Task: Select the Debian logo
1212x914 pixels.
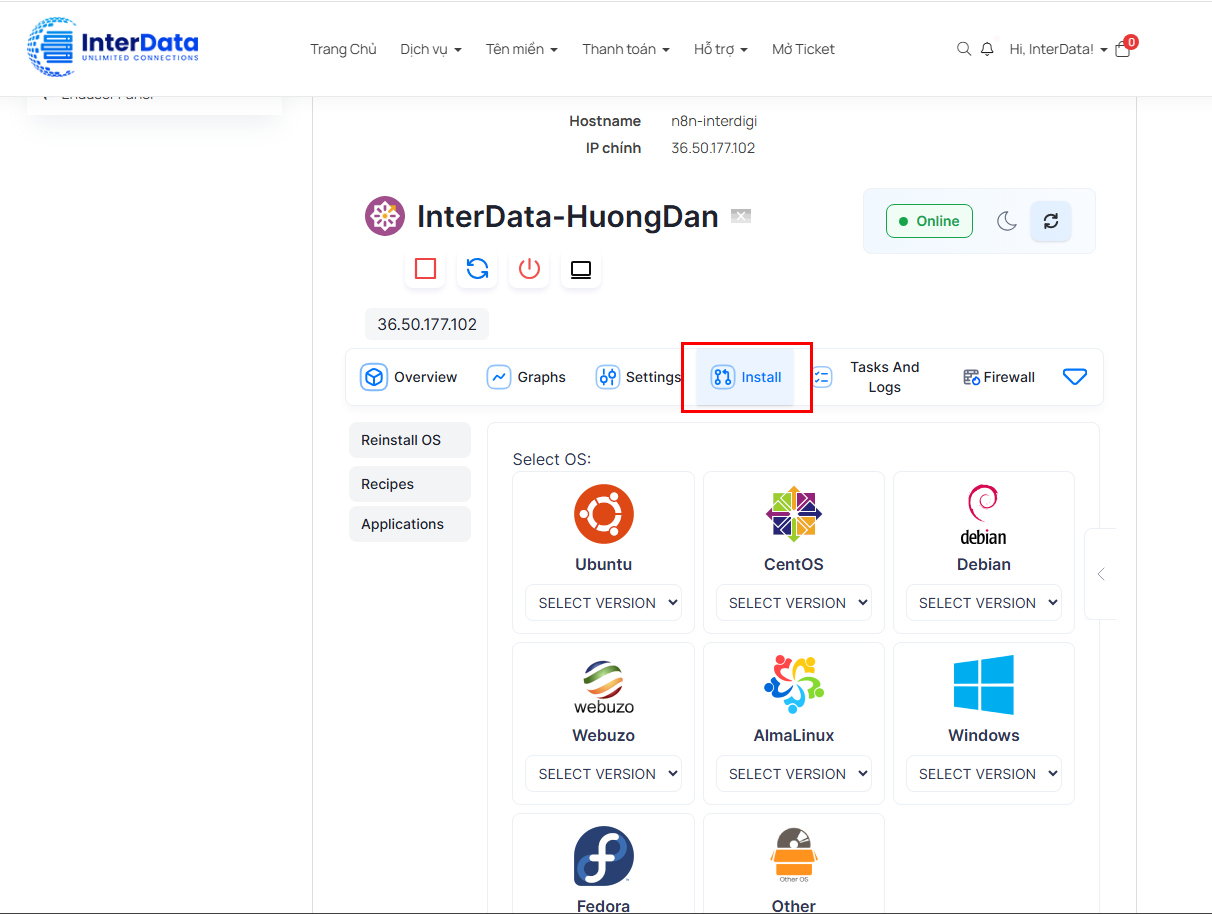Action: [x=984, y=514]
